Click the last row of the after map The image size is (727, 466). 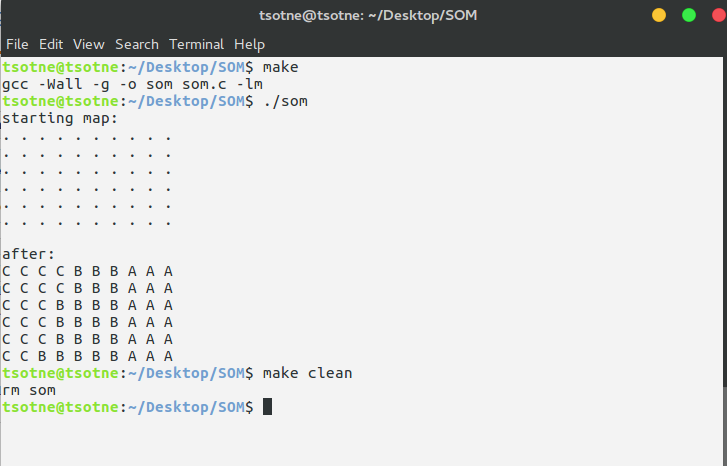[88, 356]
